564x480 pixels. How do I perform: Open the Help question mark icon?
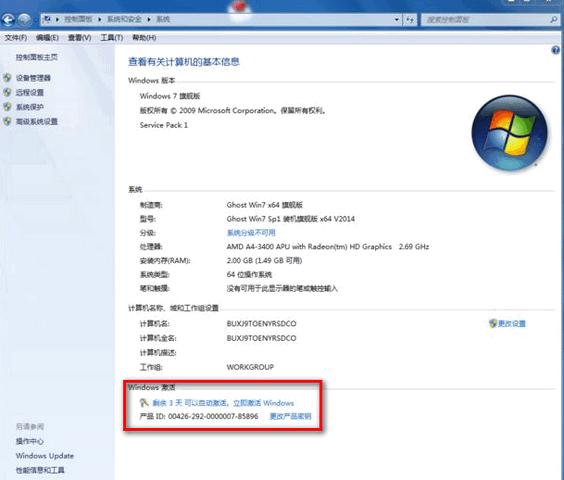[555, 50]
